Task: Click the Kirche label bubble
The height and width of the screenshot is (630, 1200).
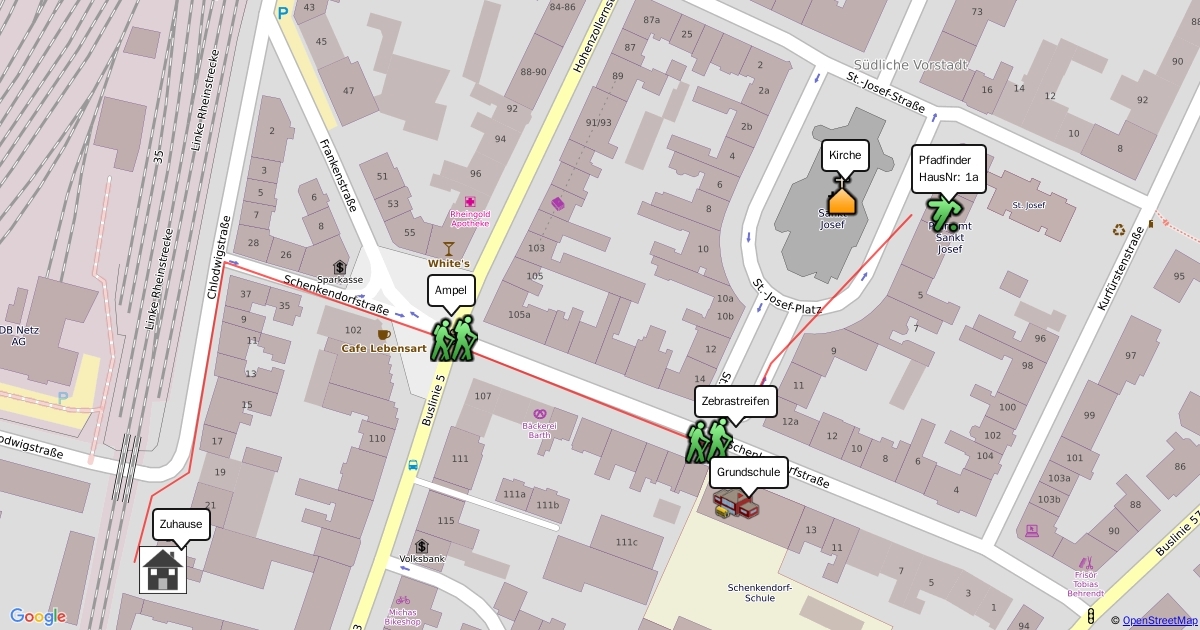Action: pyautogui.click(x=845, y=155)
